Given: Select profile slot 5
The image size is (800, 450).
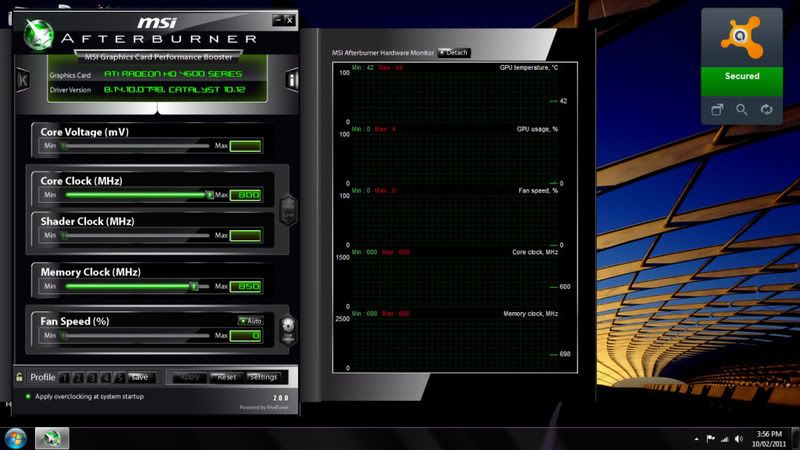Looking at the screenshot, I should [119, 377].
